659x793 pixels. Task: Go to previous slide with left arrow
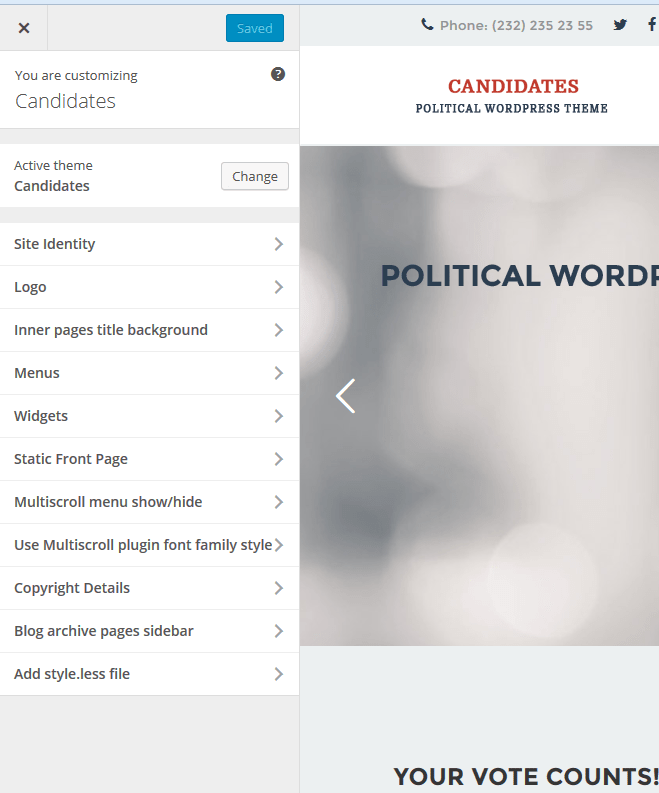[345, 396]
